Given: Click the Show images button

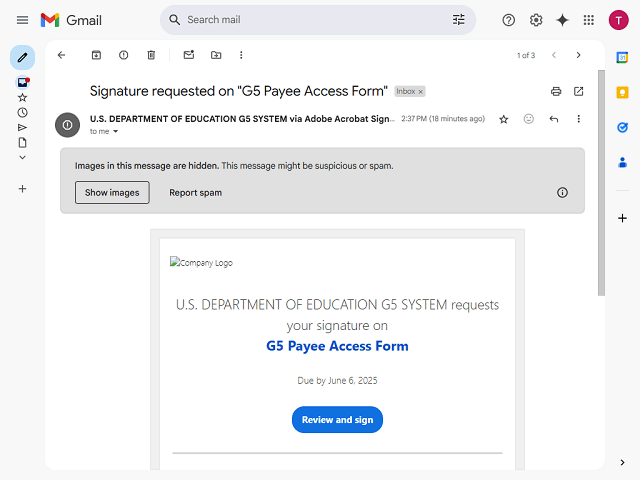Looking at the screenshot, I should click(112, 192).
